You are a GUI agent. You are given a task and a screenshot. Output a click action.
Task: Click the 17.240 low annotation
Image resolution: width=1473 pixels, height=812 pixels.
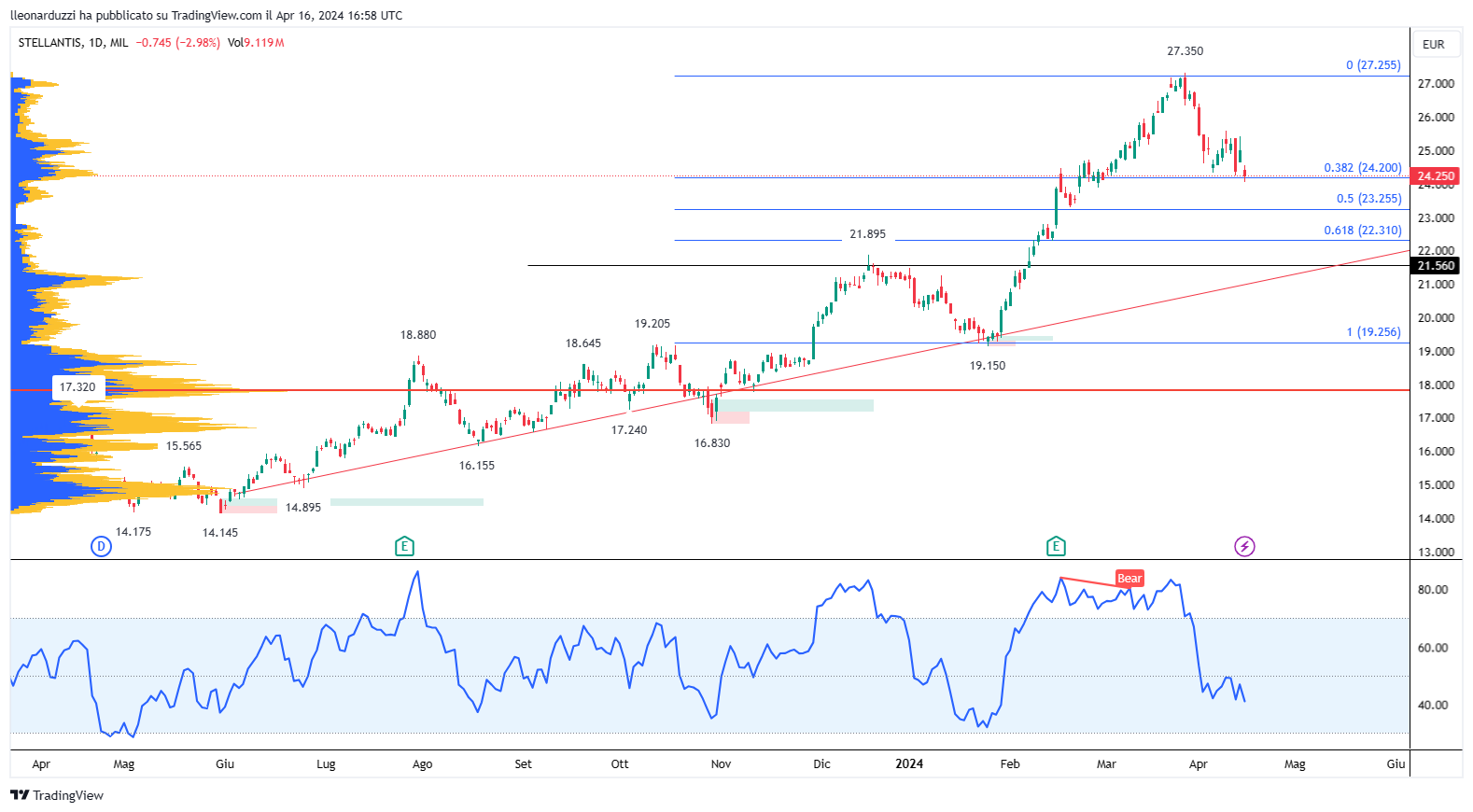click(x=629, y=430)
